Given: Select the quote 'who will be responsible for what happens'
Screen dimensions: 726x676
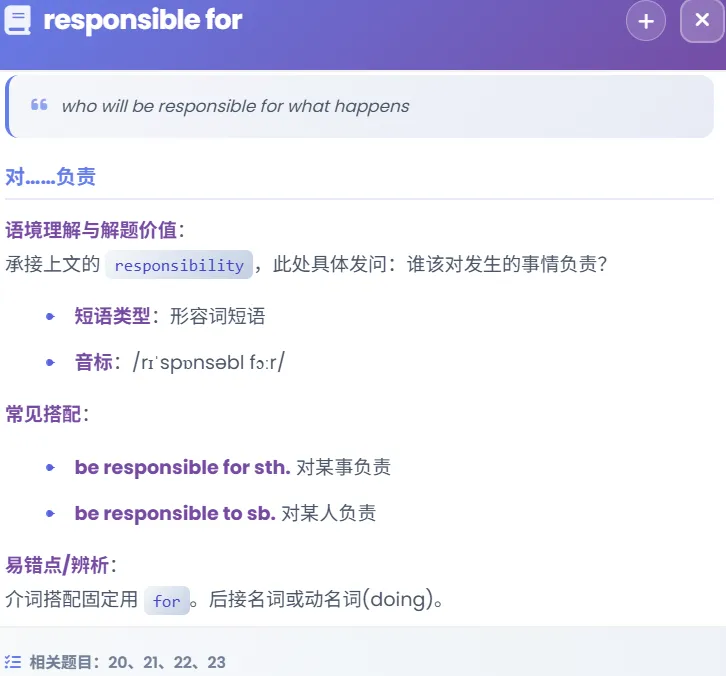Looking at the screenshot, I should [236, 106].
